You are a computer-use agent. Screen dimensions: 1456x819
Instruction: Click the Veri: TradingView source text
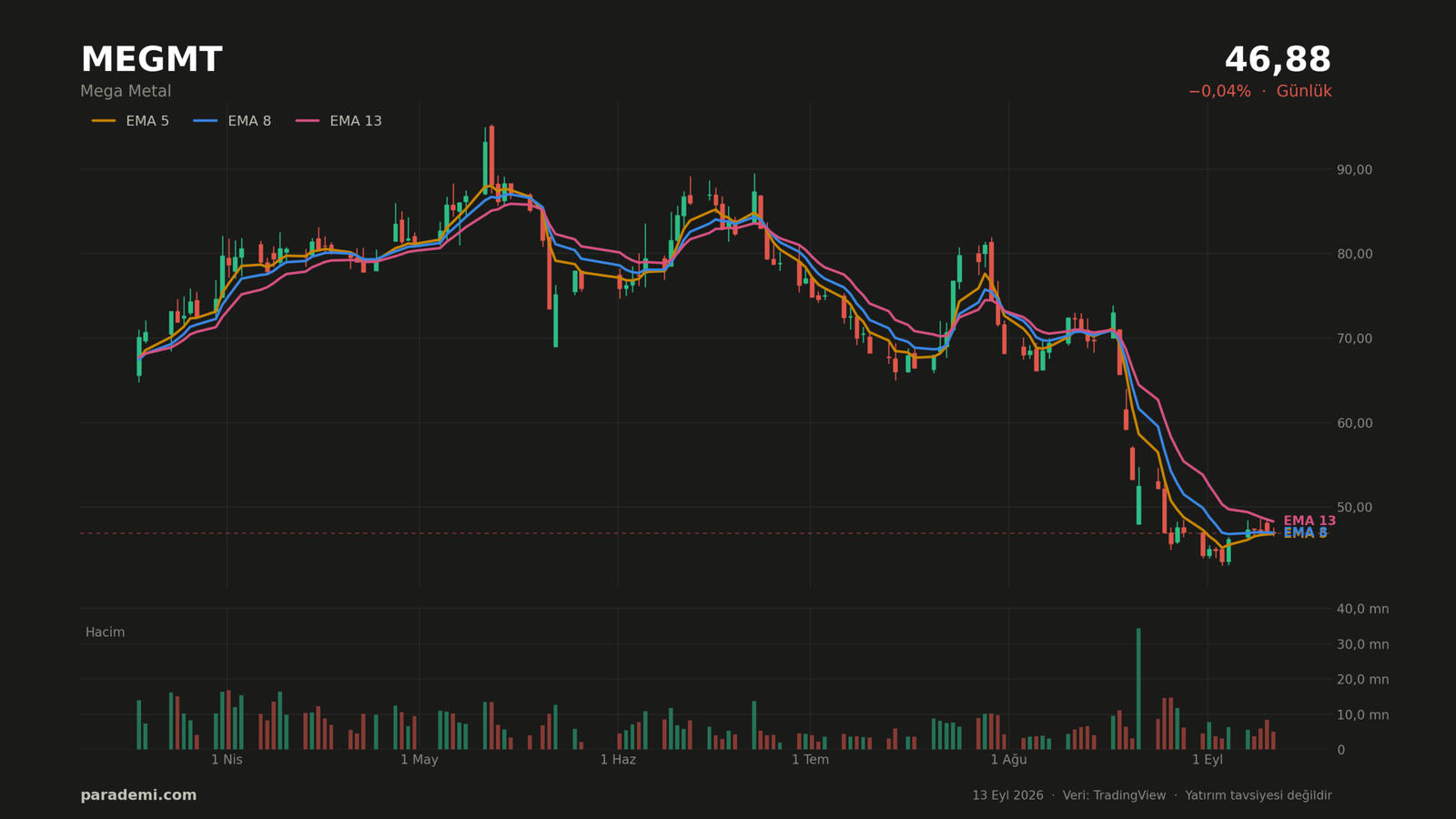pos(1114,795)
